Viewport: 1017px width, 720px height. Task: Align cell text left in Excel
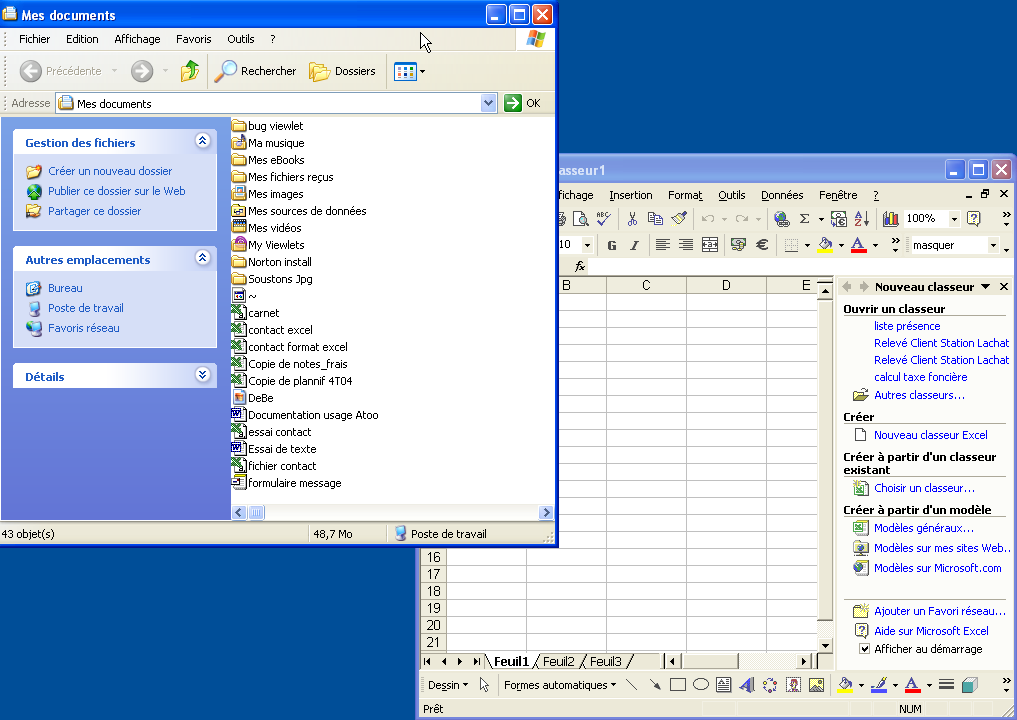(x=662, y=245)
